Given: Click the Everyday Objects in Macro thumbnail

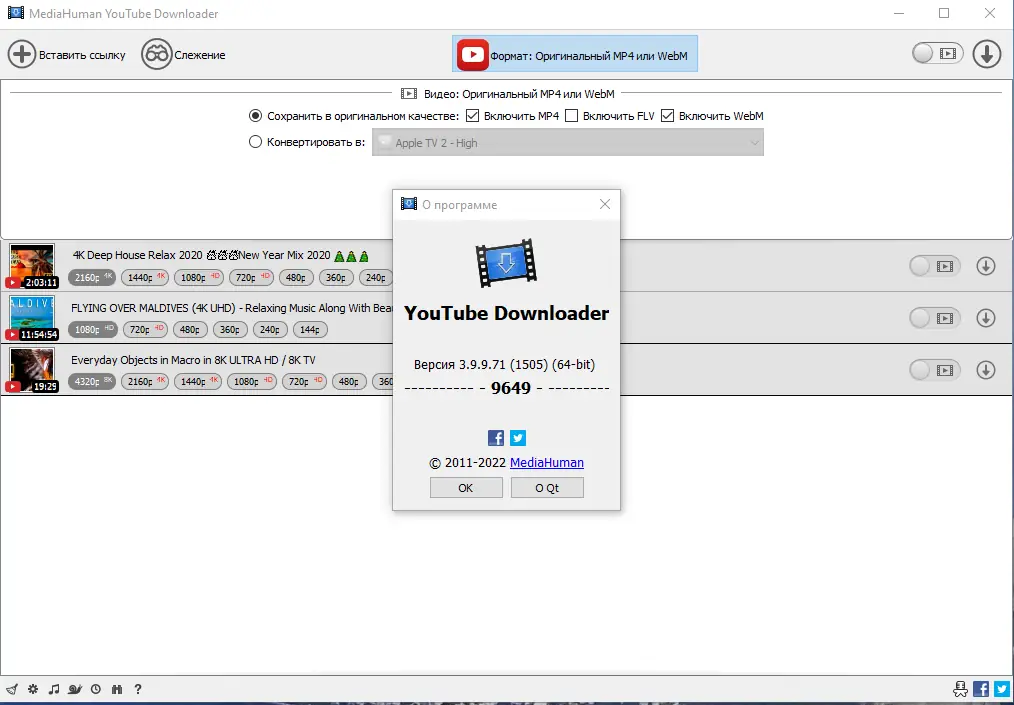Looking at the screenshot, I should tap(32, 370).
